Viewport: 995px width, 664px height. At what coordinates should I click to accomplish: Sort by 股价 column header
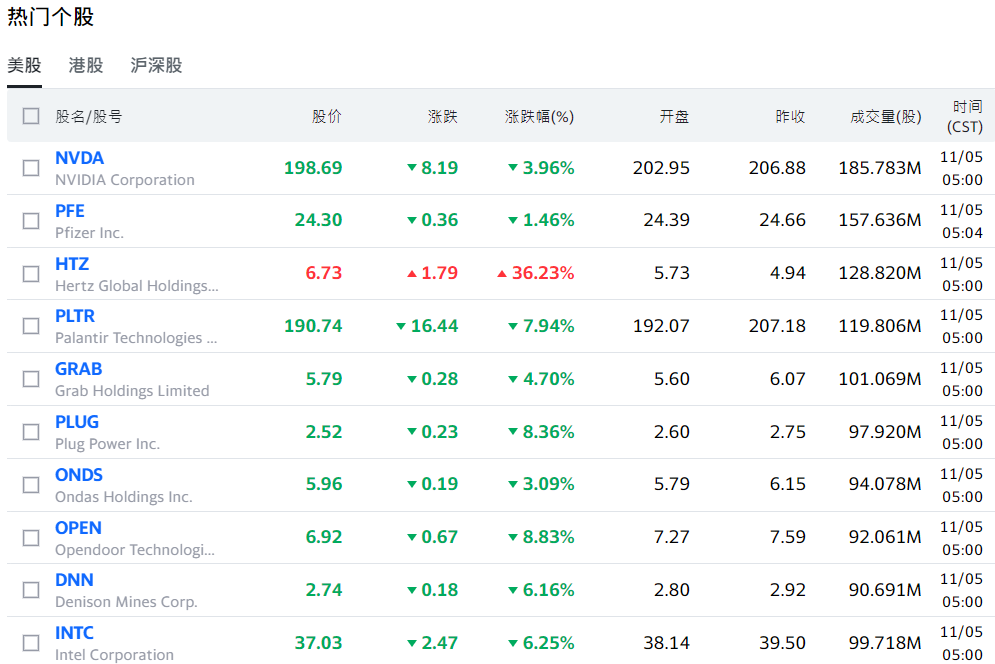point(326,116)
